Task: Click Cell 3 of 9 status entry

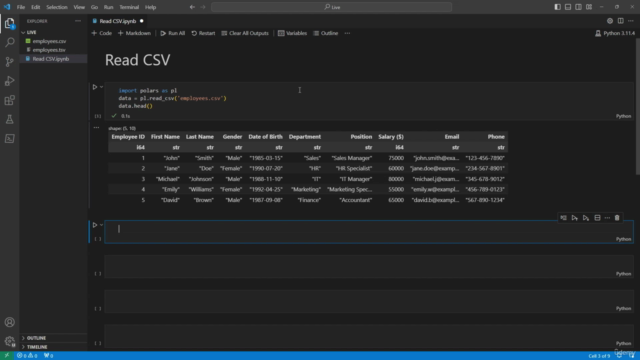Action: (x=599, y=356)
